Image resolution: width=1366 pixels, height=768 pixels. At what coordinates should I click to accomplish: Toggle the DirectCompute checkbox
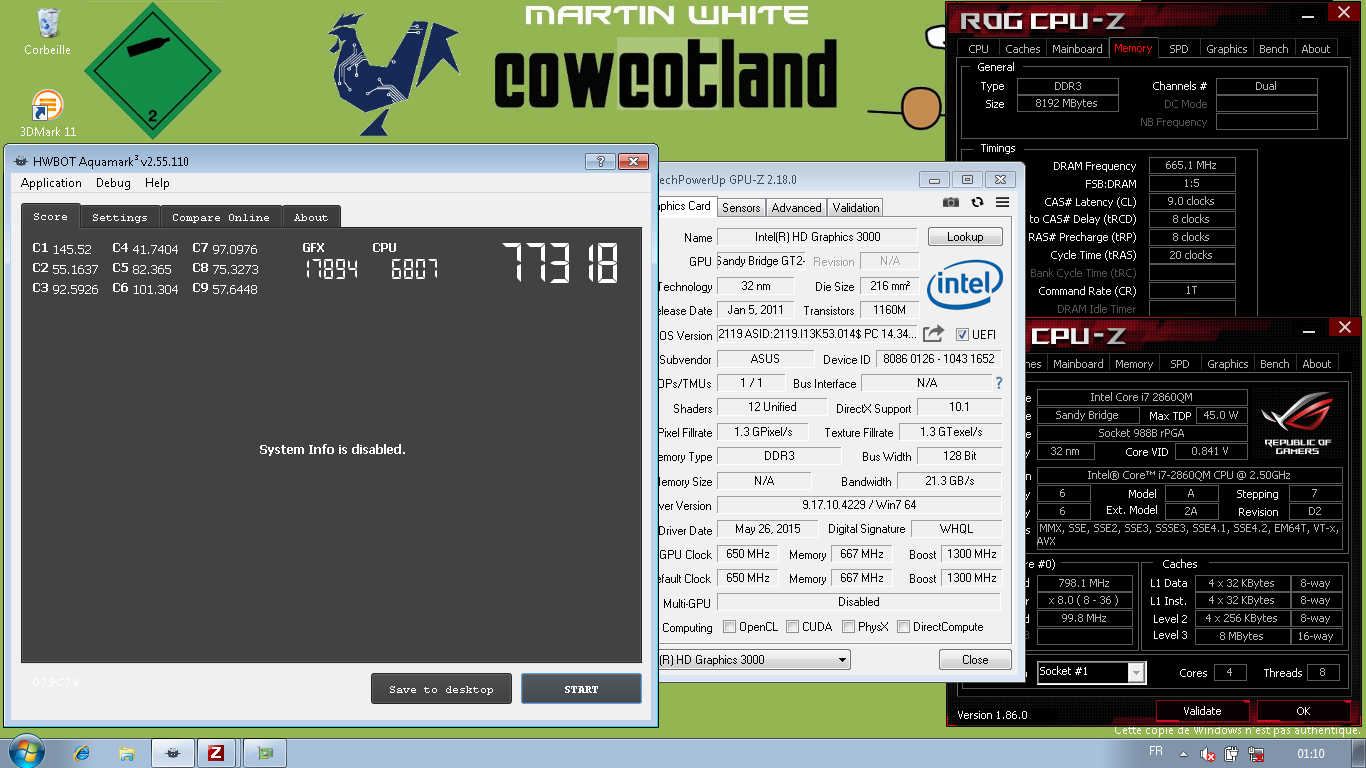(903, 627)
